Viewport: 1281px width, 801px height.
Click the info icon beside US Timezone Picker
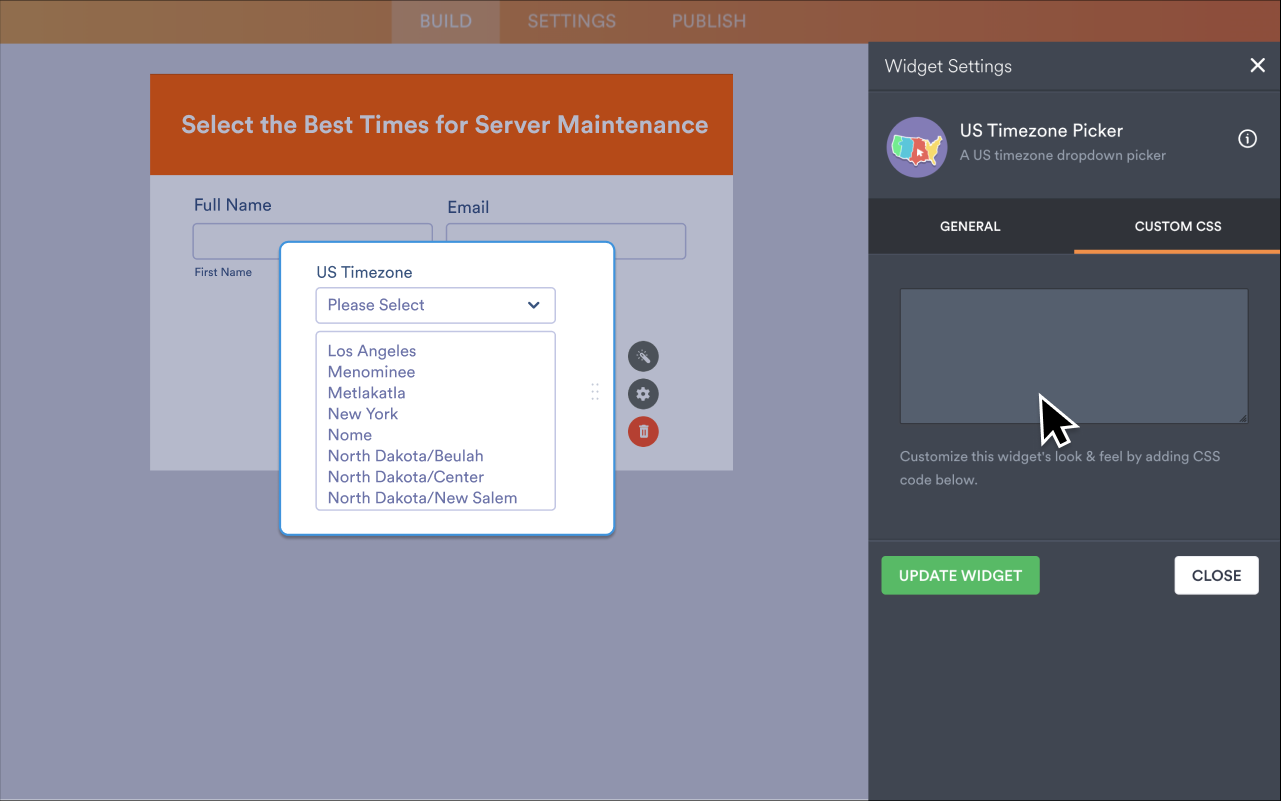1247,139
